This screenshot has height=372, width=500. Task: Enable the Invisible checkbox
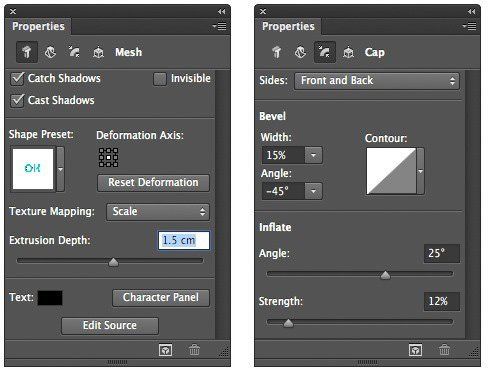[x=160, y=79]
